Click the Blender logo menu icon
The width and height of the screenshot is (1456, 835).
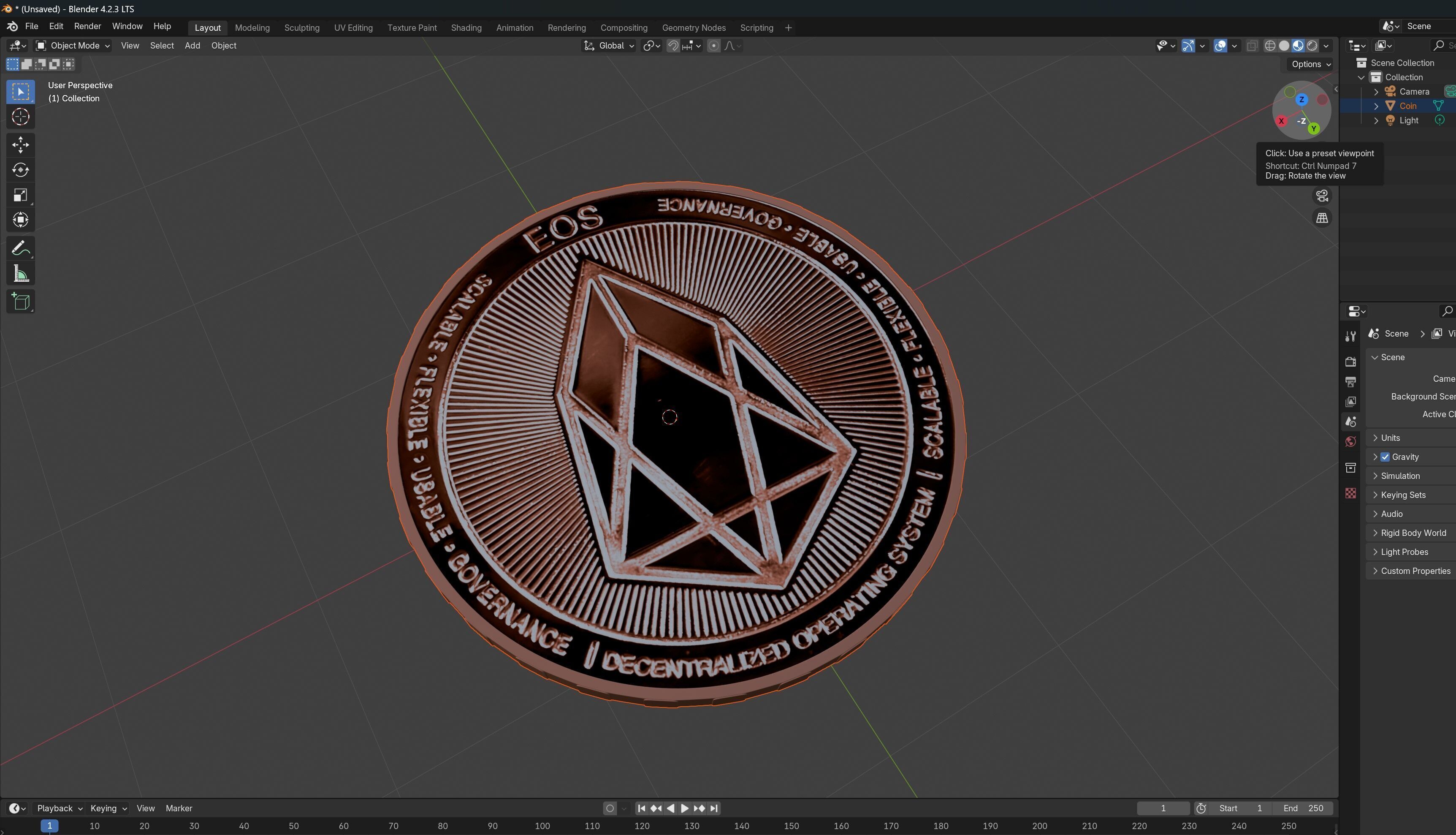(x=12, y=26)
